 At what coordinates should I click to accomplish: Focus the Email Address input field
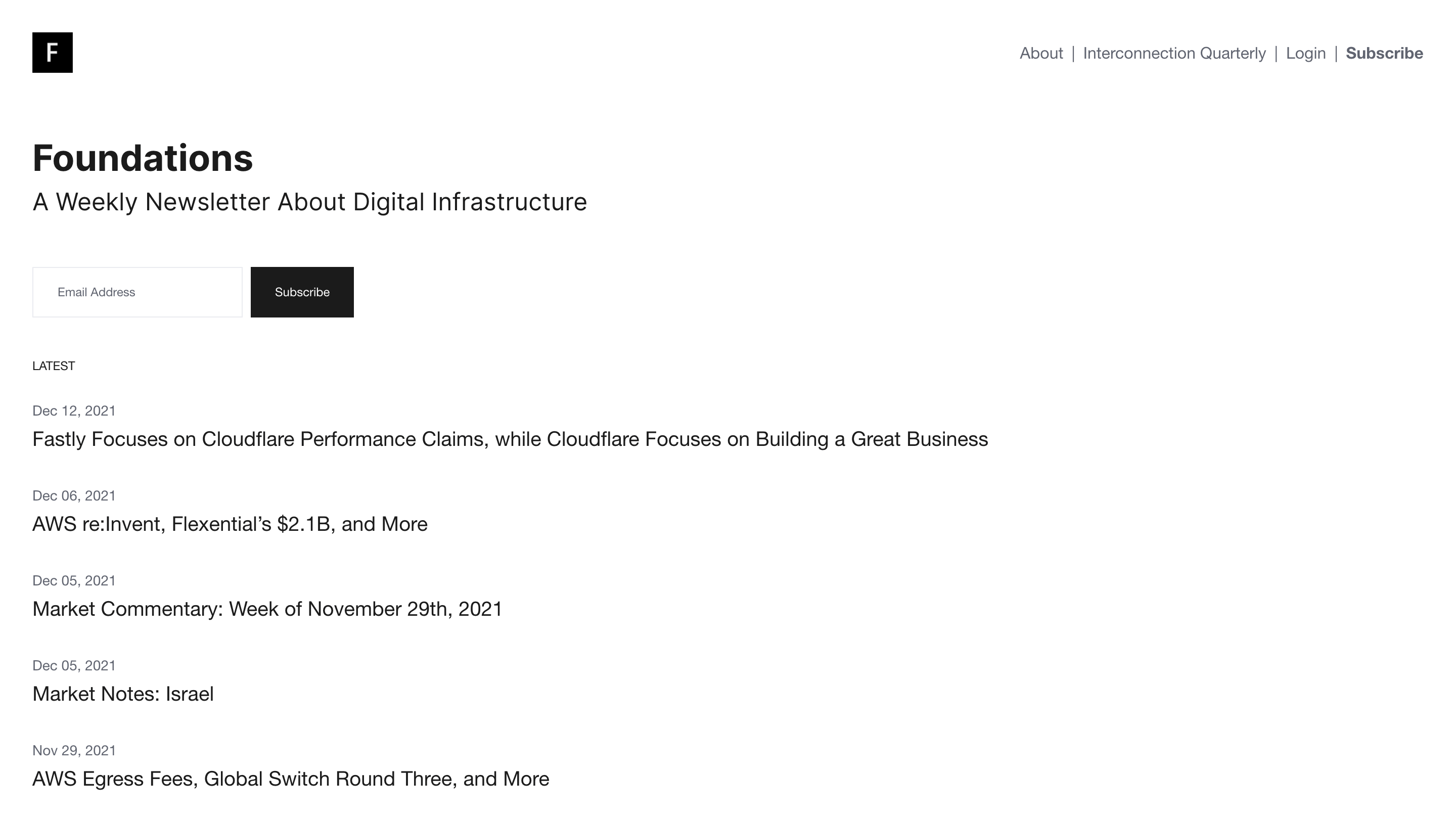coord(138,292)
